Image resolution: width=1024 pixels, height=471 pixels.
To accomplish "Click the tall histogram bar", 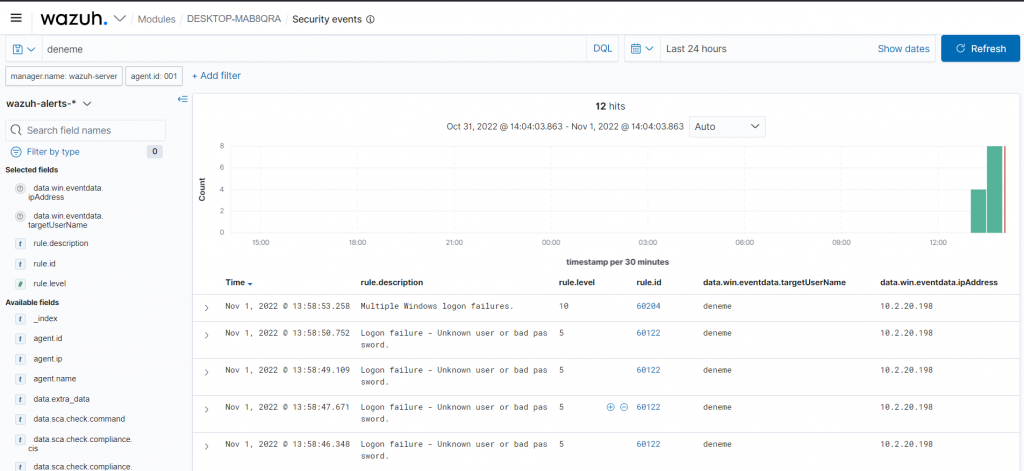I will pos(995,189).
